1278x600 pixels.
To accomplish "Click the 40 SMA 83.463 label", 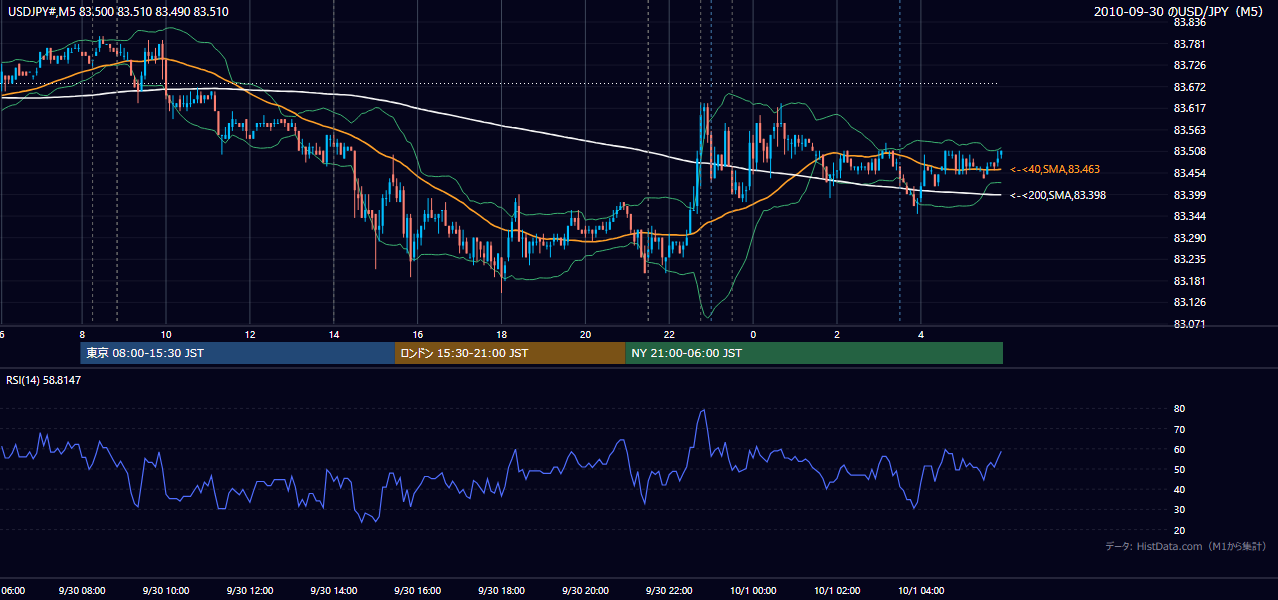I will coord(1054,170).
